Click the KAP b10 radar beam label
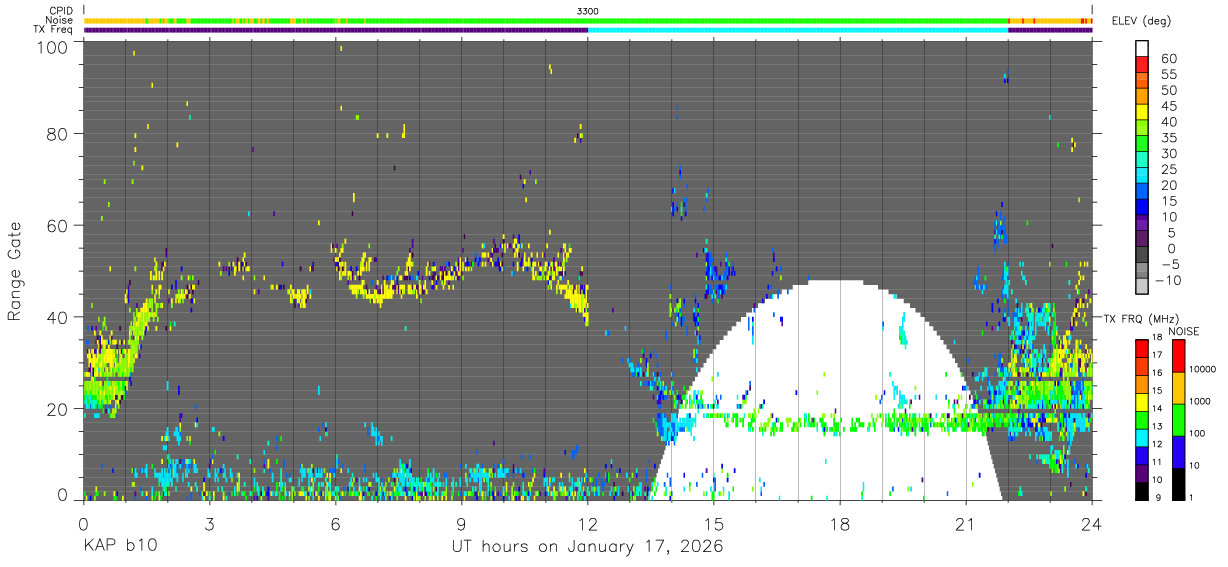1228x567 pixels. [x=119, y=547]
